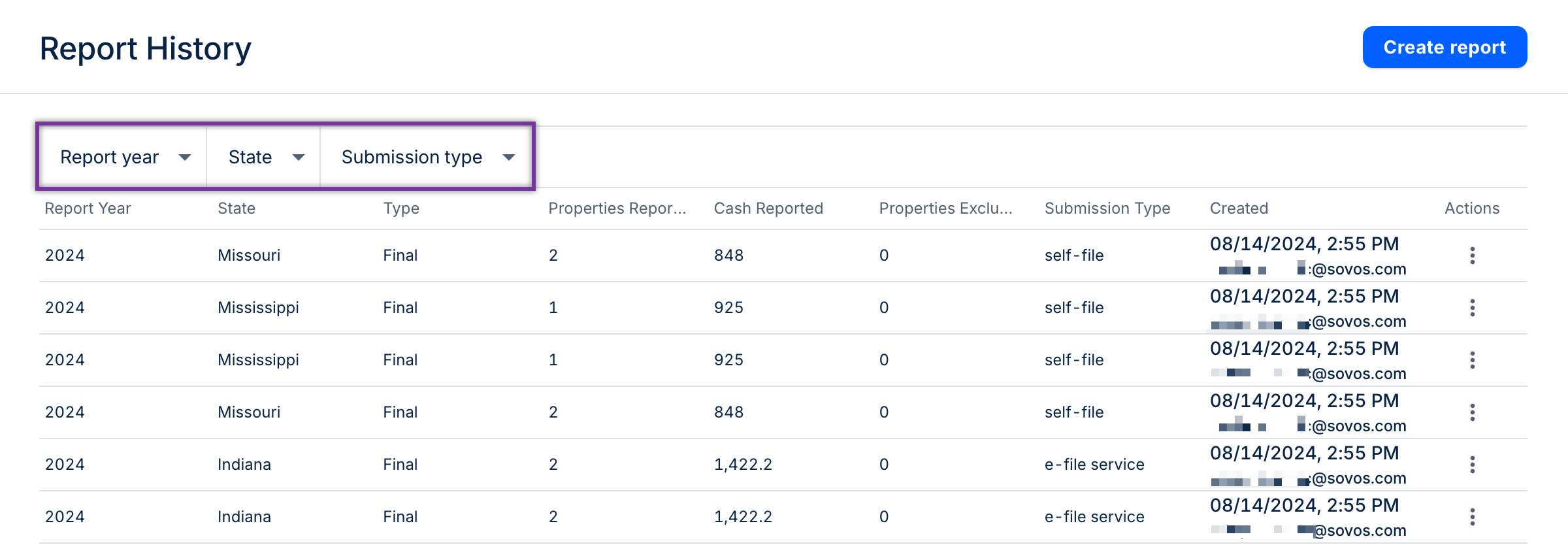Select the Properties Exclu... column header
The width and height of the screenshot is (1568, 545).
coord(945,208)
